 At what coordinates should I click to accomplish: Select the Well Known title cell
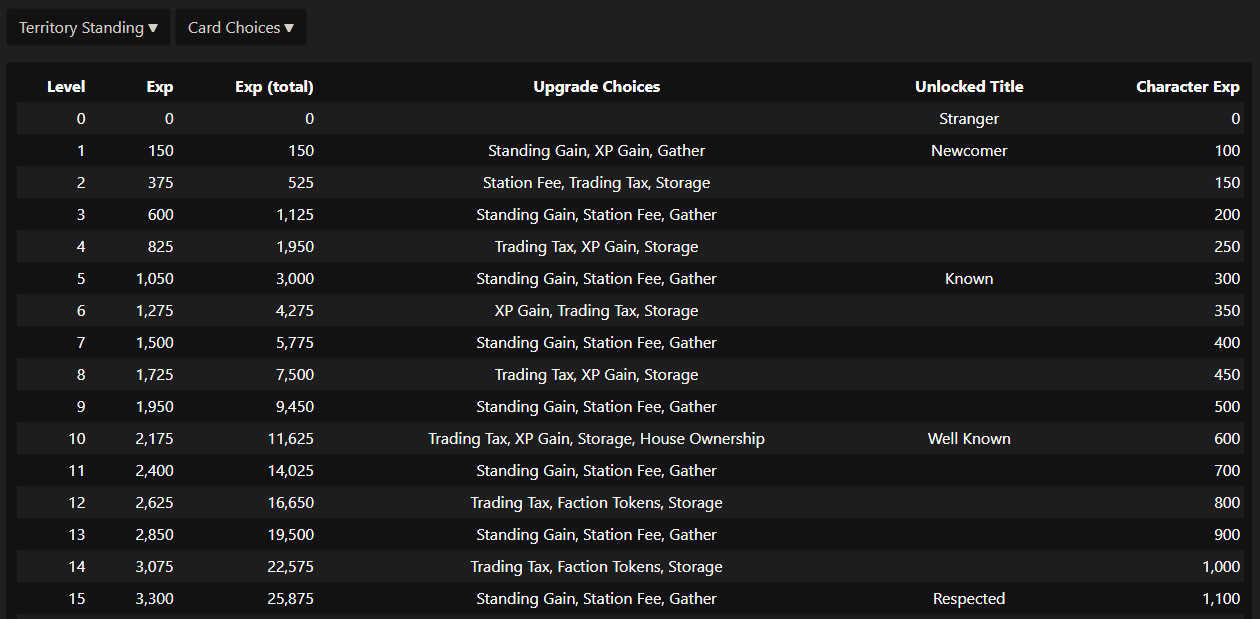(x=969, y=439)
